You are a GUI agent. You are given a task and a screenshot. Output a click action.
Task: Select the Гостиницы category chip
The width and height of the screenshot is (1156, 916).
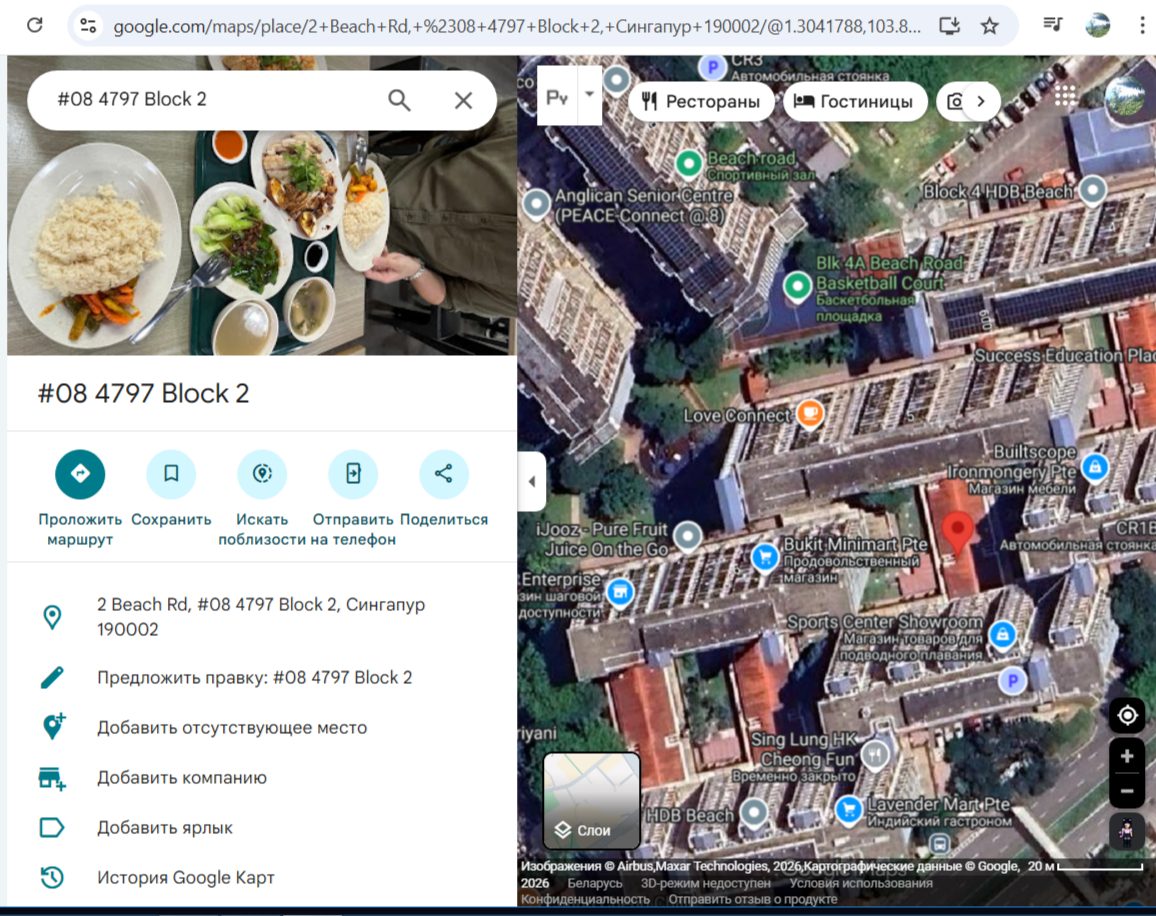[x=853, y=101]
